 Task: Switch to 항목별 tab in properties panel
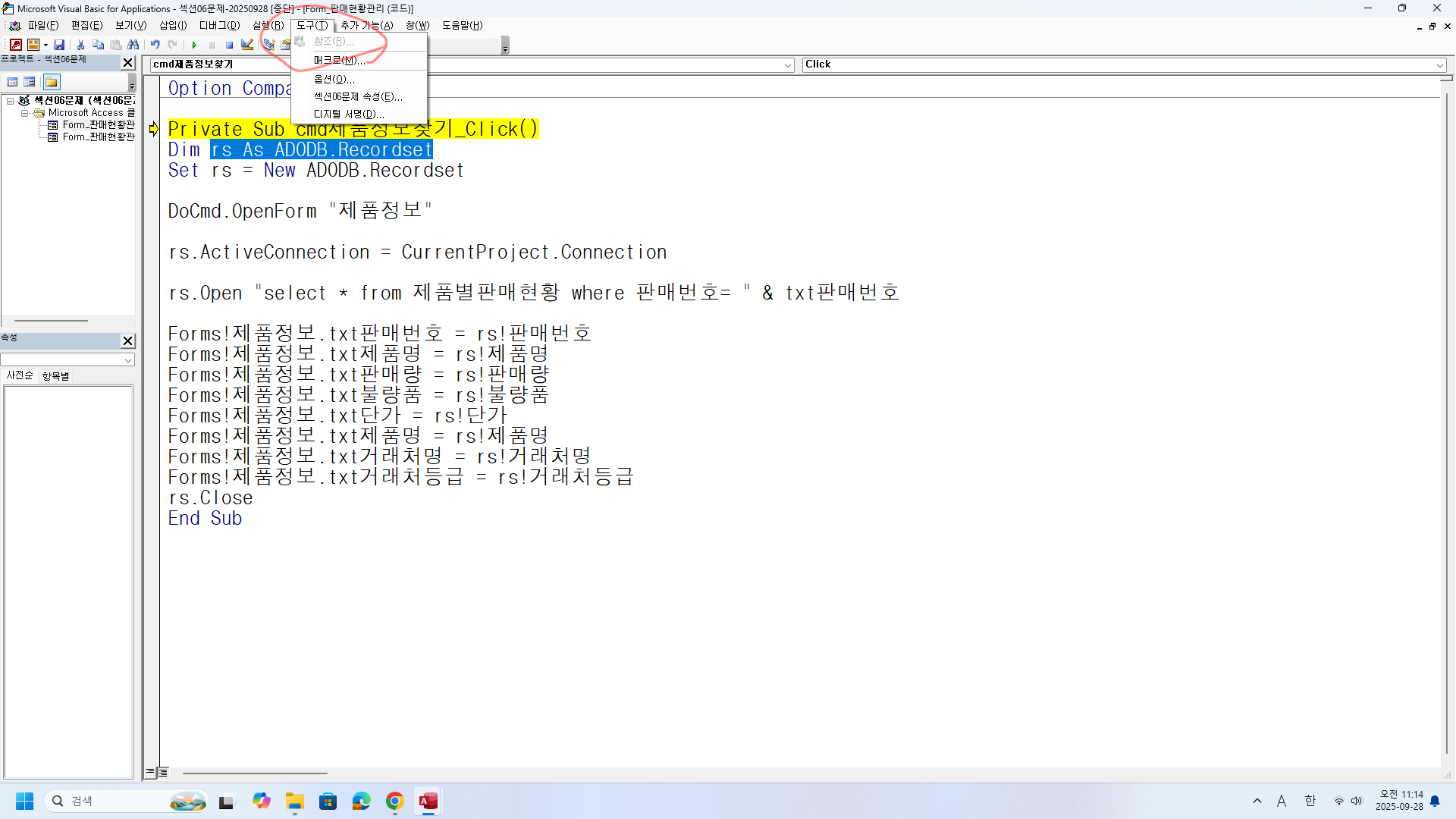click(x=55, y=376)
